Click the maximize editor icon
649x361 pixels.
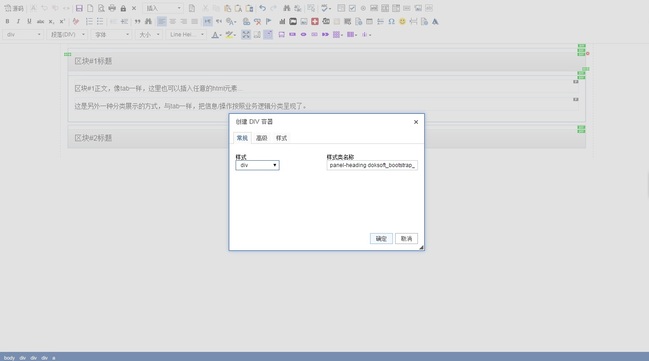click(246, 35)
